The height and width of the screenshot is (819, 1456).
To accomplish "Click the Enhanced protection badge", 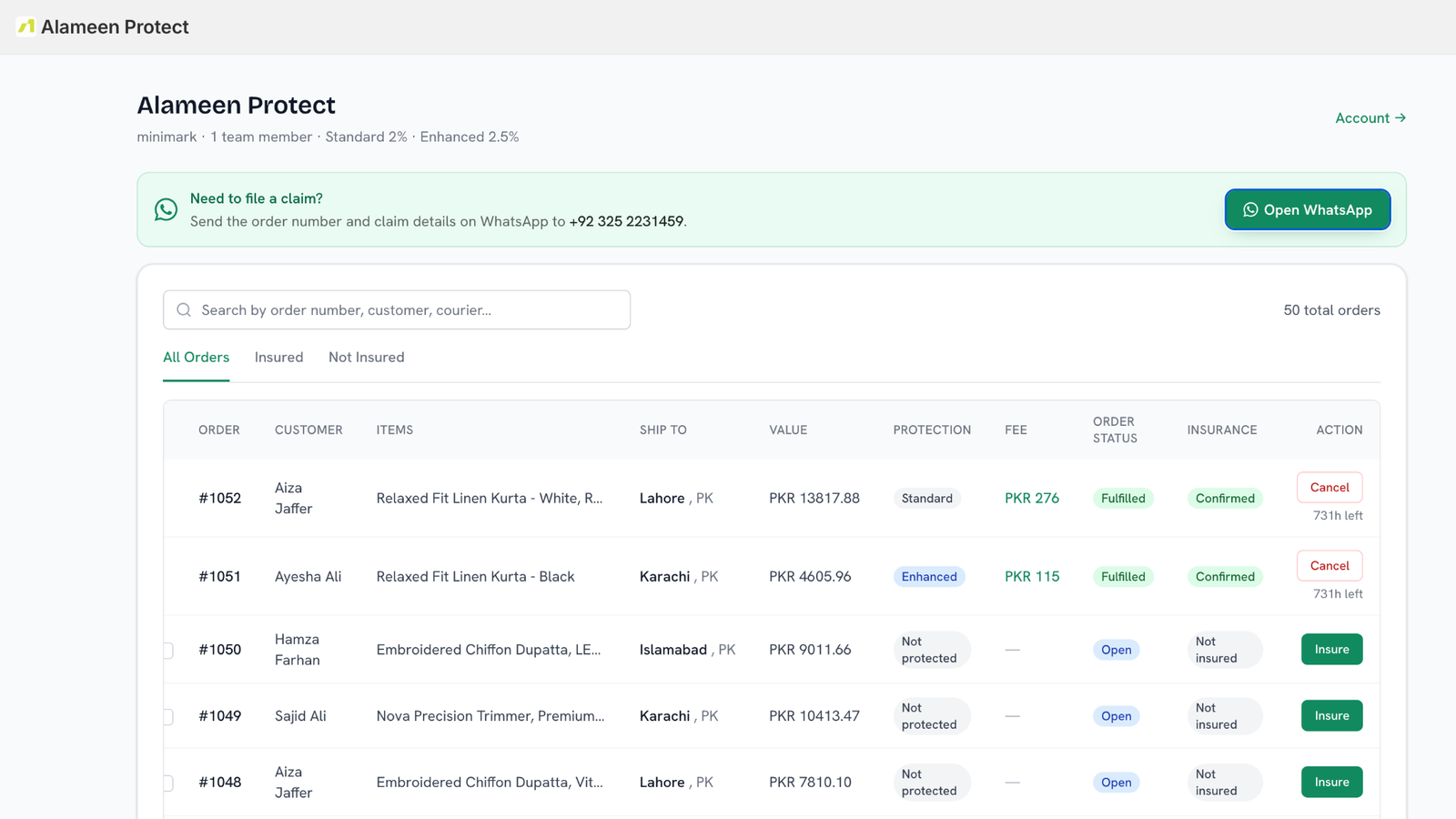I will [929, 576].
